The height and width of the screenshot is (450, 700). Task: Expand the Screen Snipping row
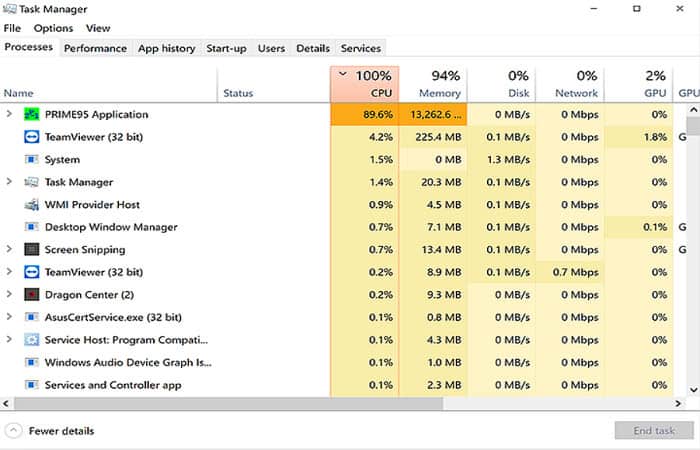point(9,249)
